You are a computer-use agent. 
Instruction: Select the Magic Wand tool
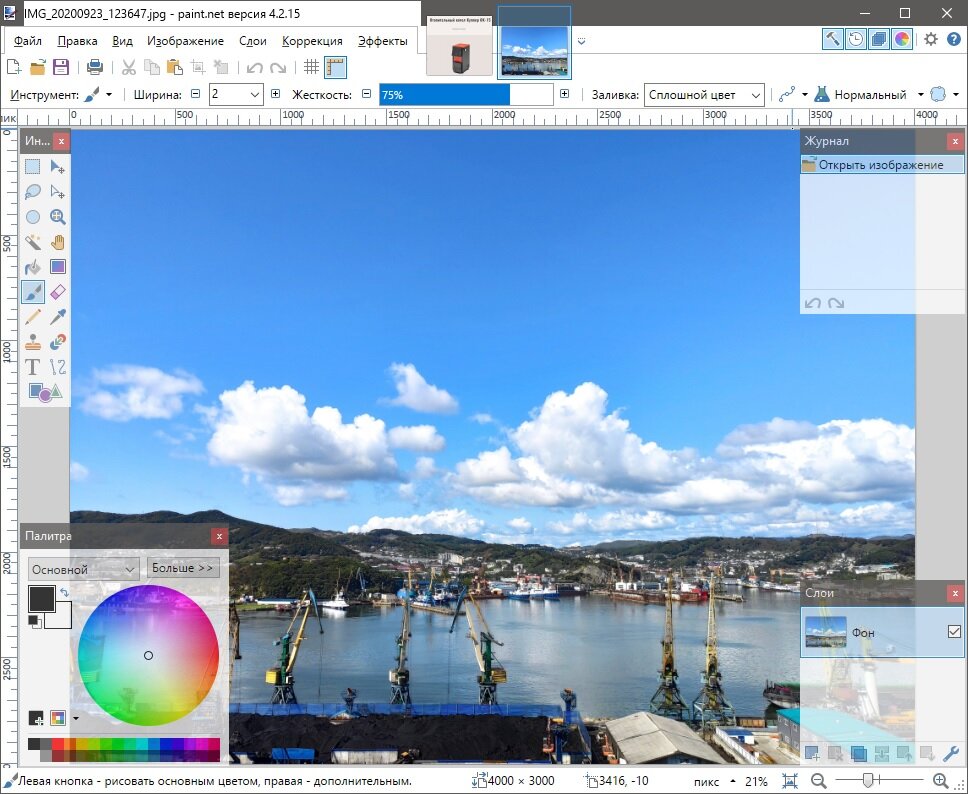32,242
